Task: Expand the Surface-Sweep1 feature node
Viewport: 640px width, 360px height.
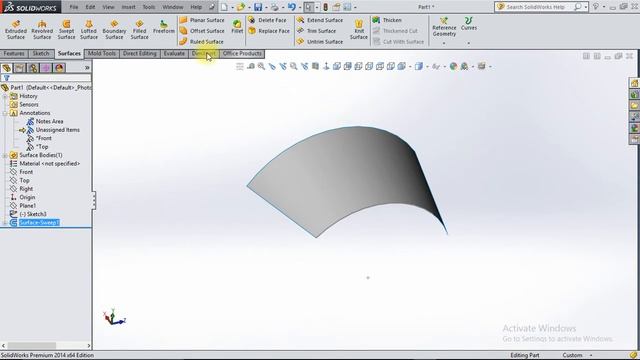Action: pyautogui.click(x=5, y=222)
